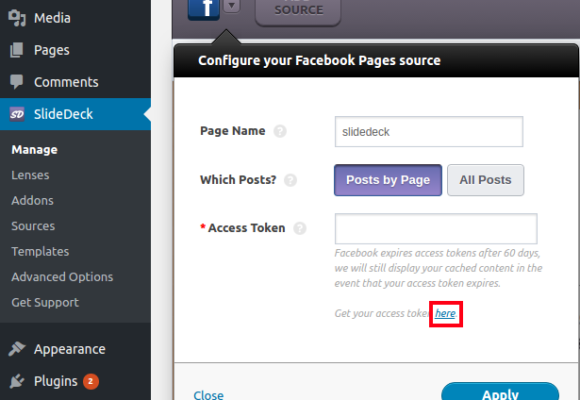Go to Advanced Options in SlideDeck menu
The height and width of the screenshot is (400, 580).
(x=62, y=277)
